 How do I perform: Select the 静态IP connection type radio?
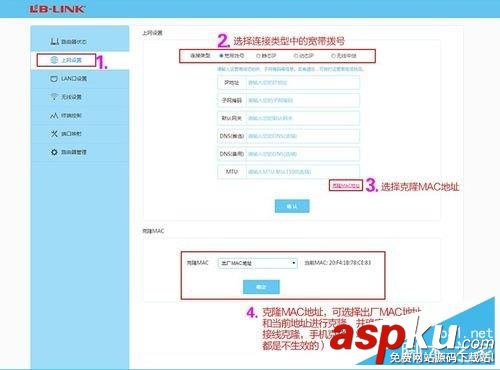click(x=258, y=56)
